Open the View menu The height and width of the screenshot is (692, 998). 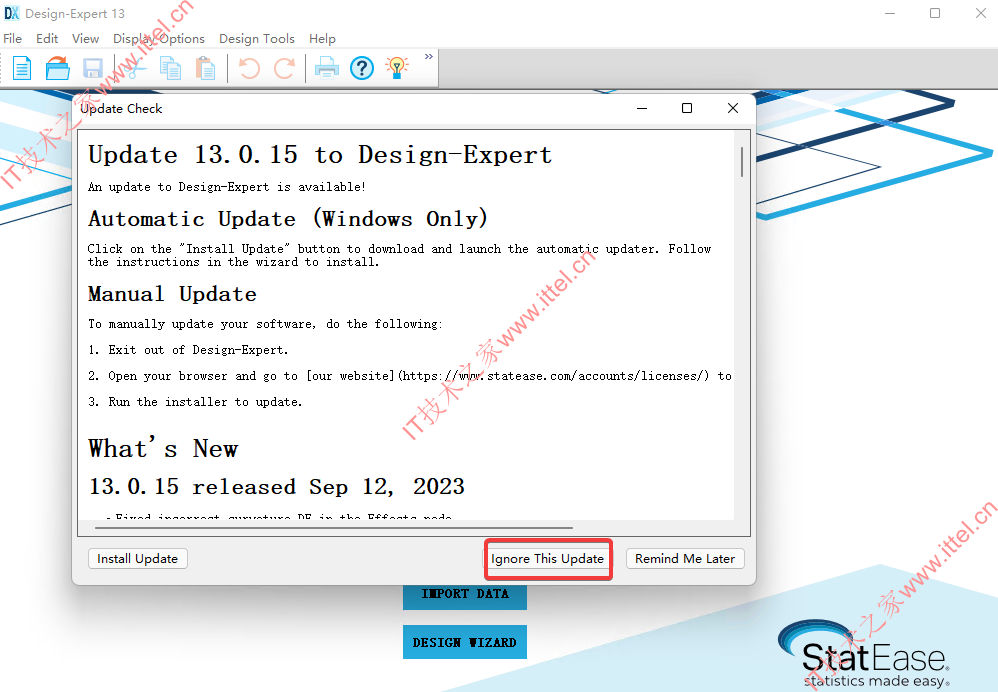point(85,39)
